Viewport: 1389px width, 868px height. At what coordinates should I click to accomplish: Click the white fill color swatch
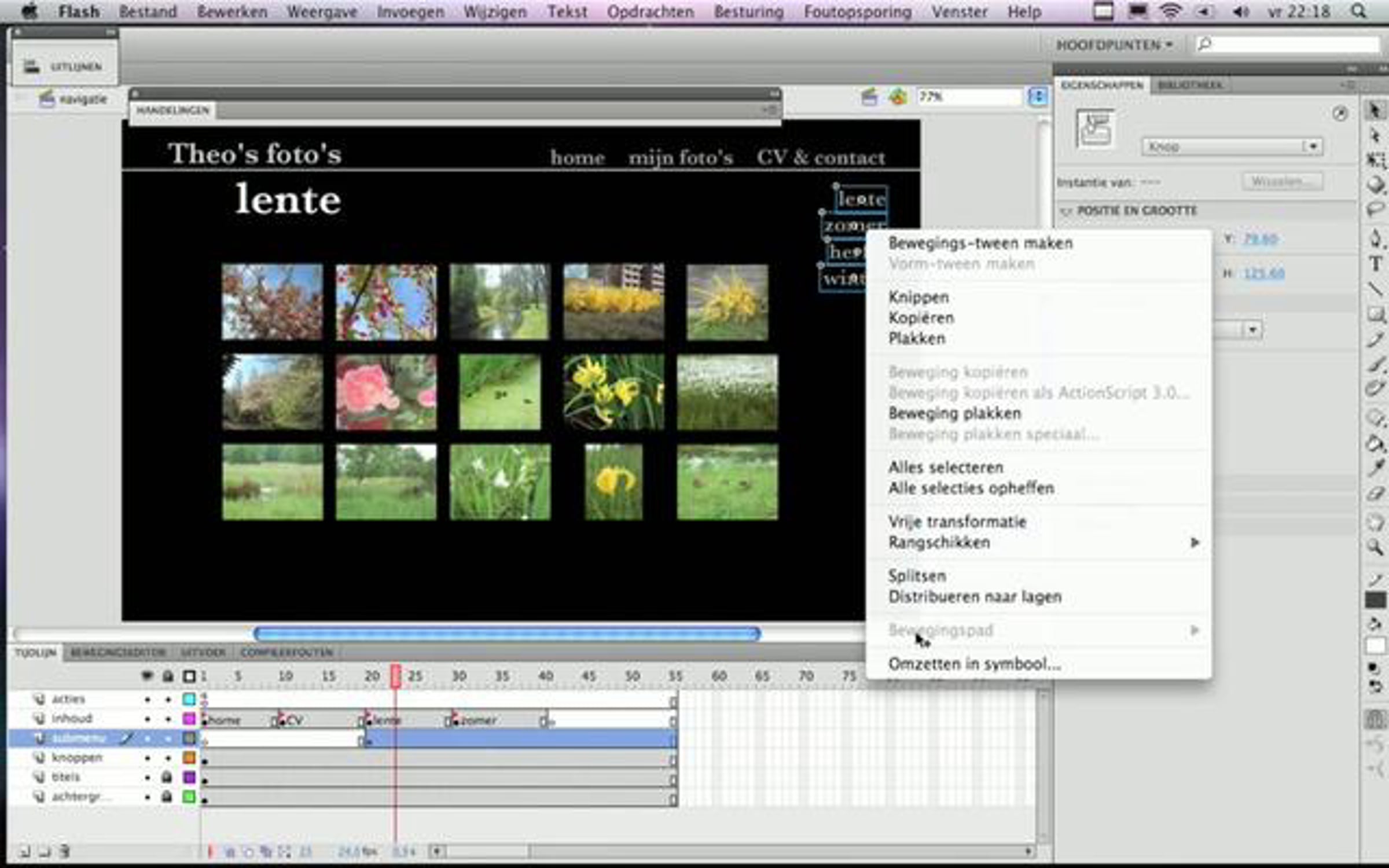(x=1376, y=646)
